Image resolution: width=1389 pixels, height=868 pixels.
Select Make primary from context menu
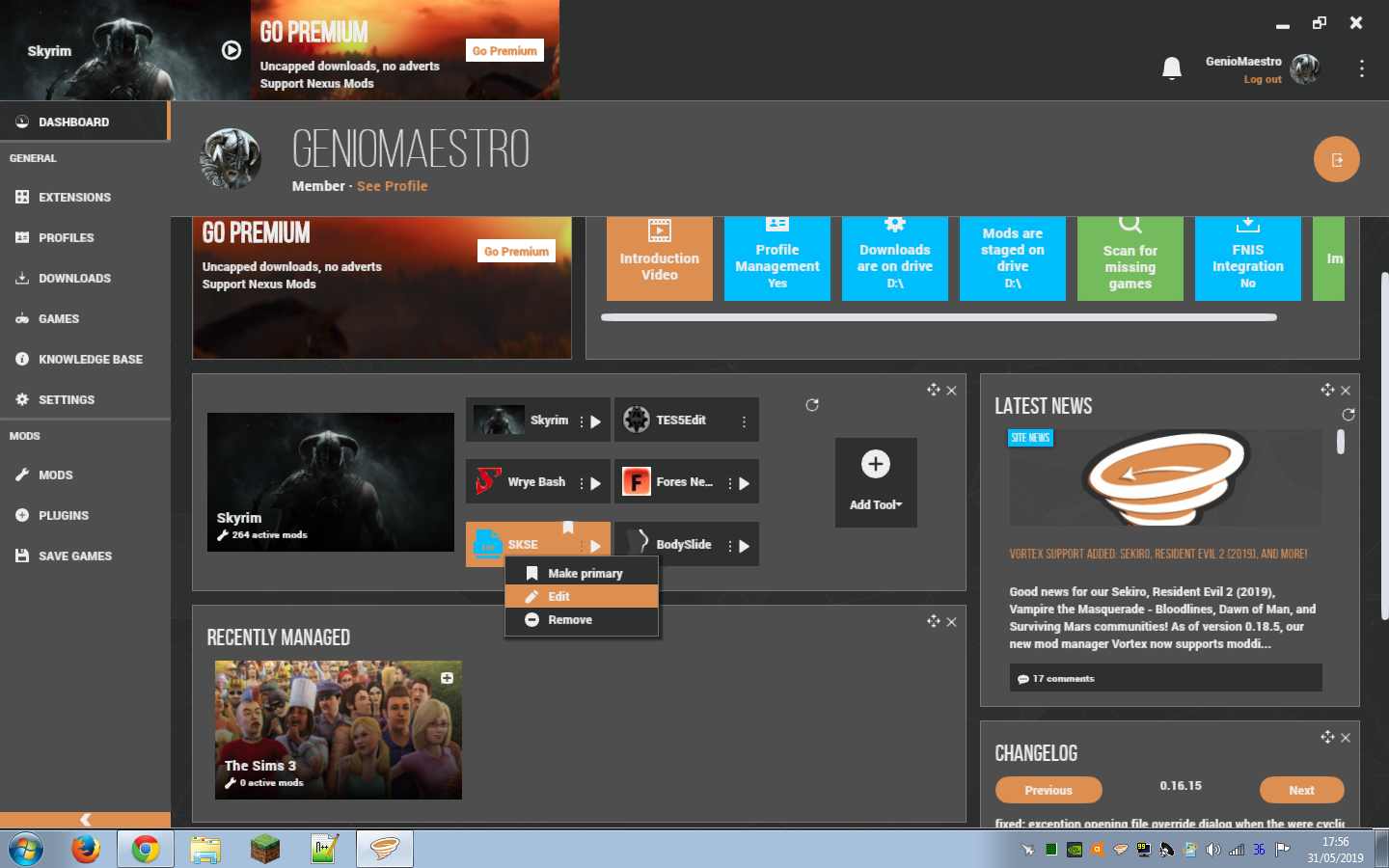tap(582, 573)
